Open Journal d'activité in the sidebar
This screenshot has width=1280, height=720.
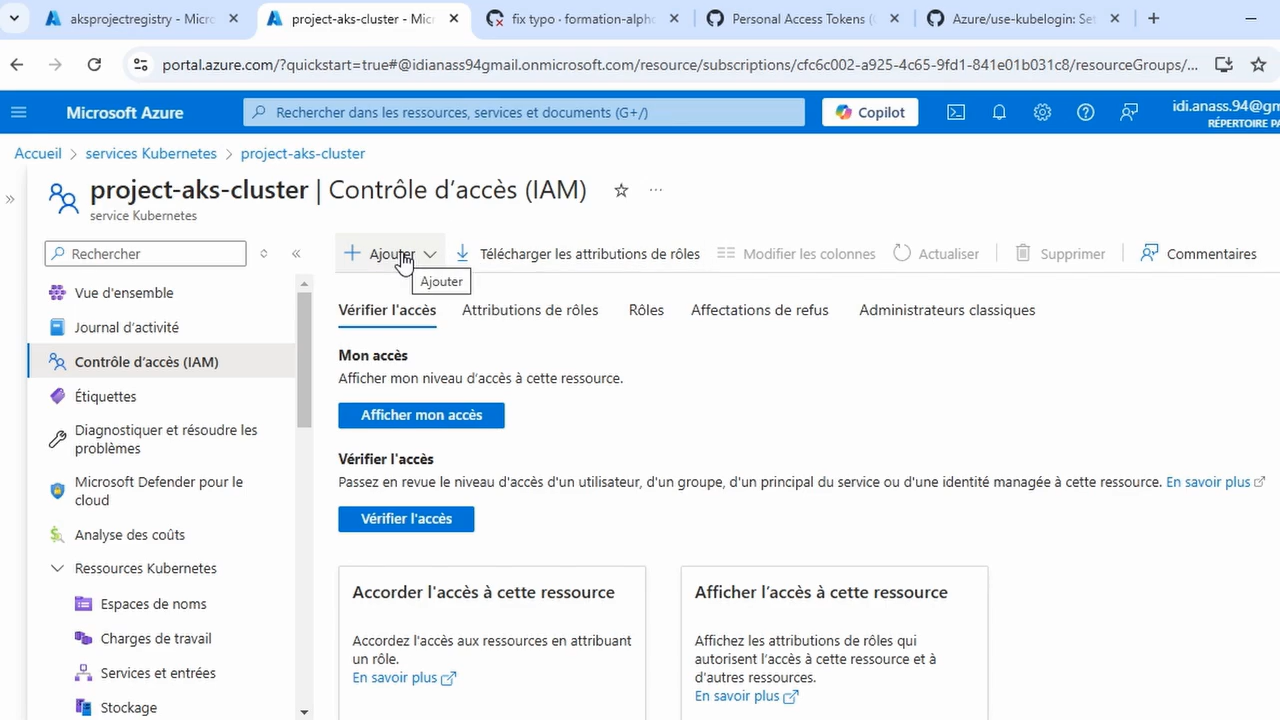126,327
